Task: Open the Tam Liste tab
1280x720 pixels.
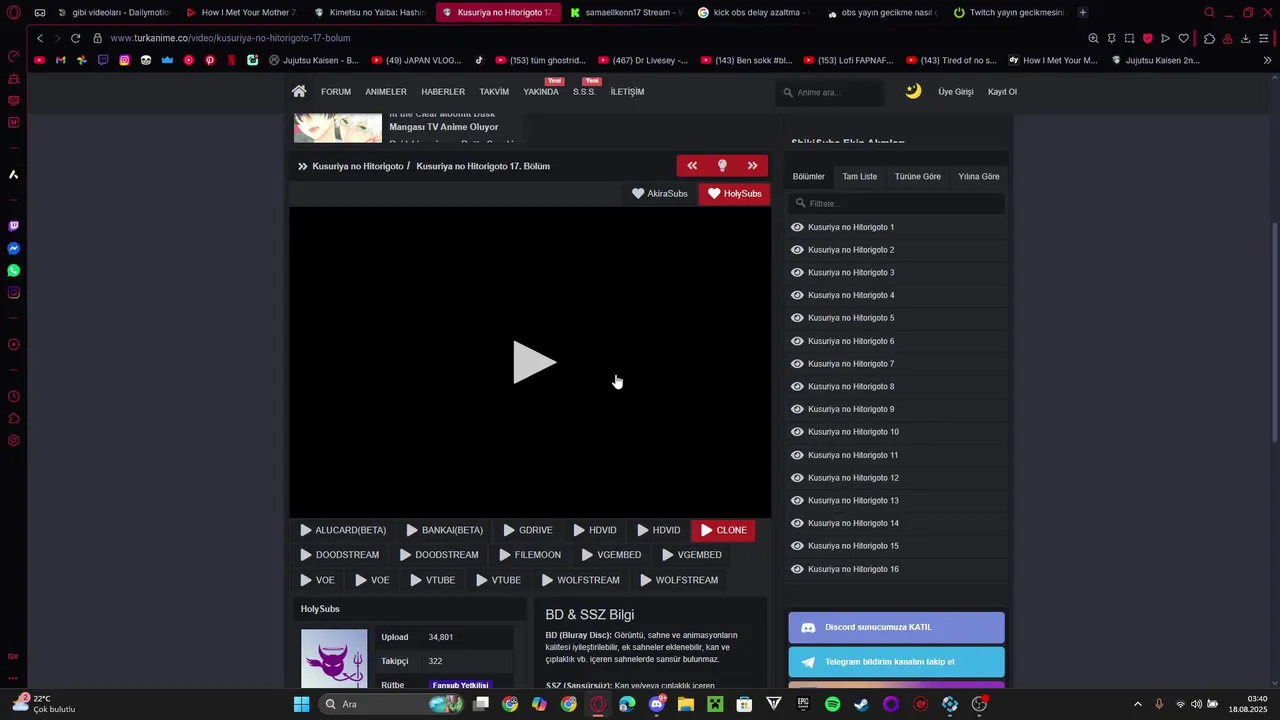Action: point(859,176)
